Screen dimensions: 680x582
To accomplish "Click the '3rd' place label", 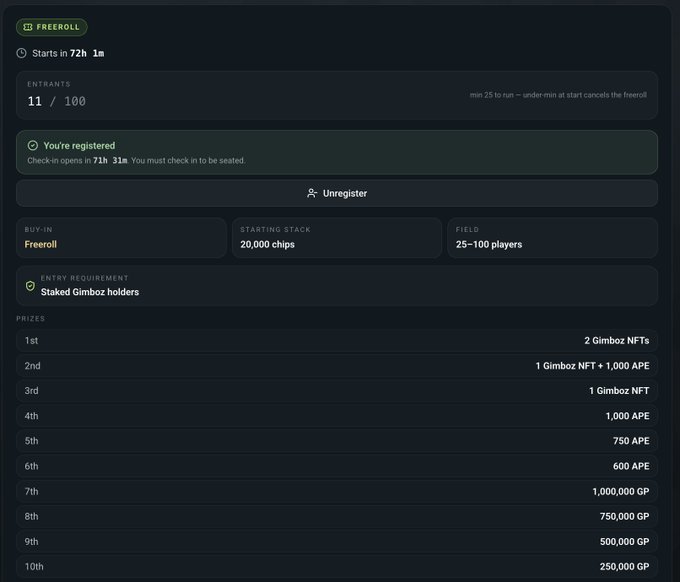I will [x=31, y=391].
